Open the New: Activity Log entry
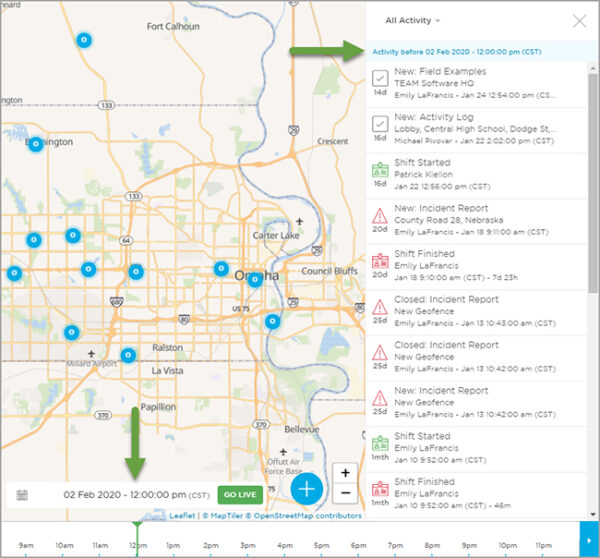The height and width of the screenshot is (558, 600). tap(476, 130)
